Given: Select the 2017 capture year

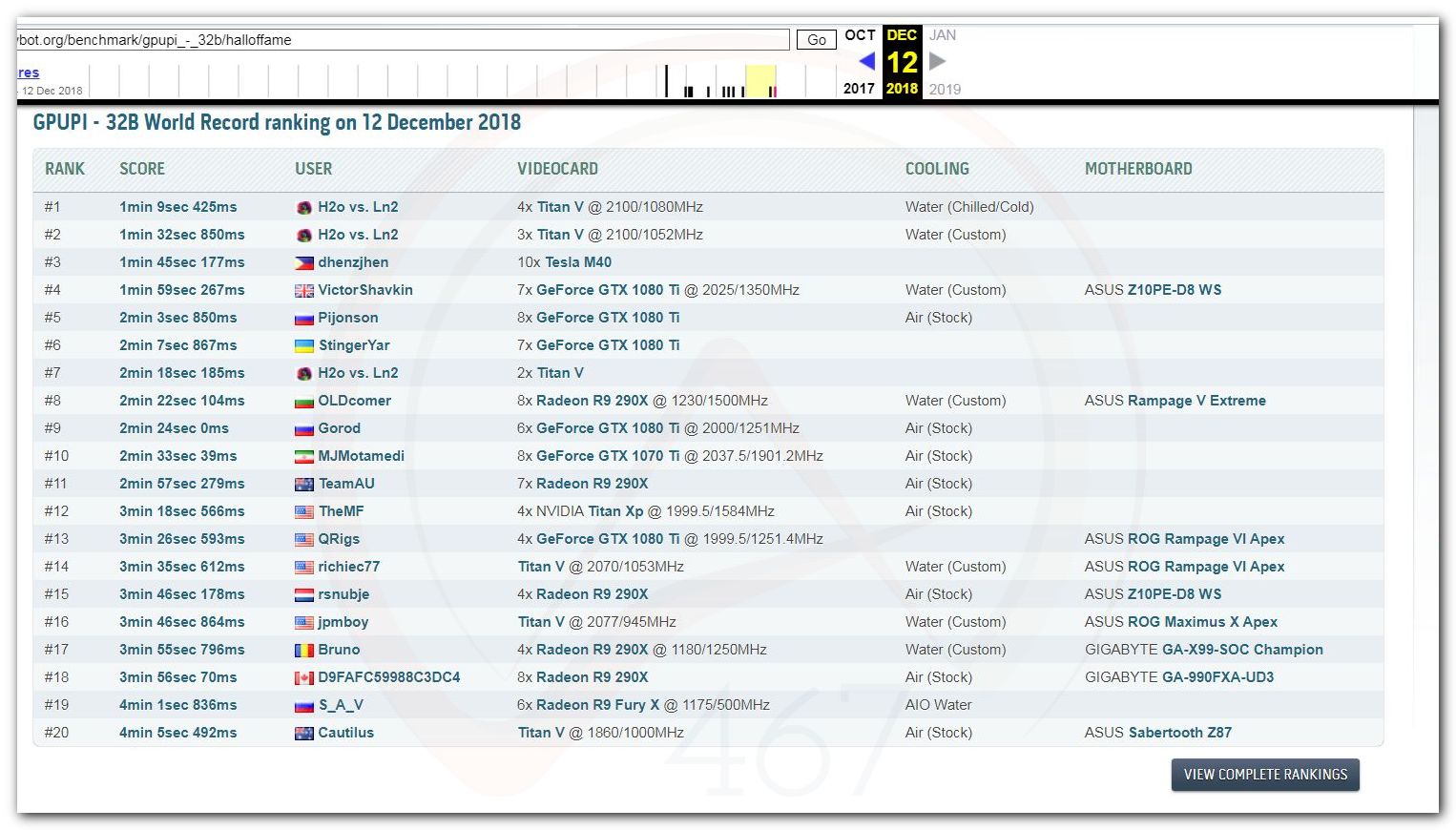Looking at the screenshot, I should click(859, 89).
